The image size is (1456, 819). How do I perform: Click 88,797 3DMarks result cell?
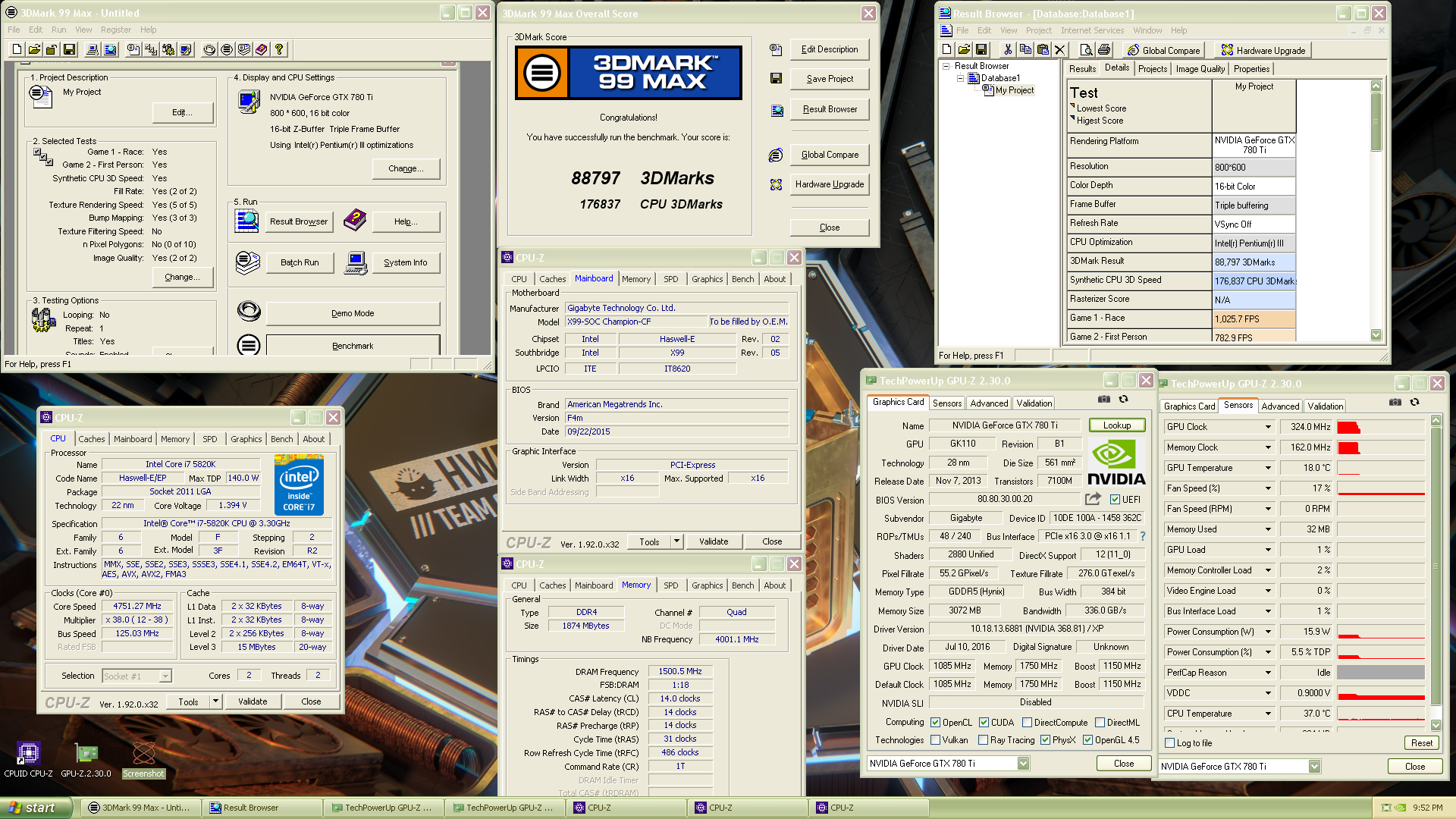pos(1254,262)
